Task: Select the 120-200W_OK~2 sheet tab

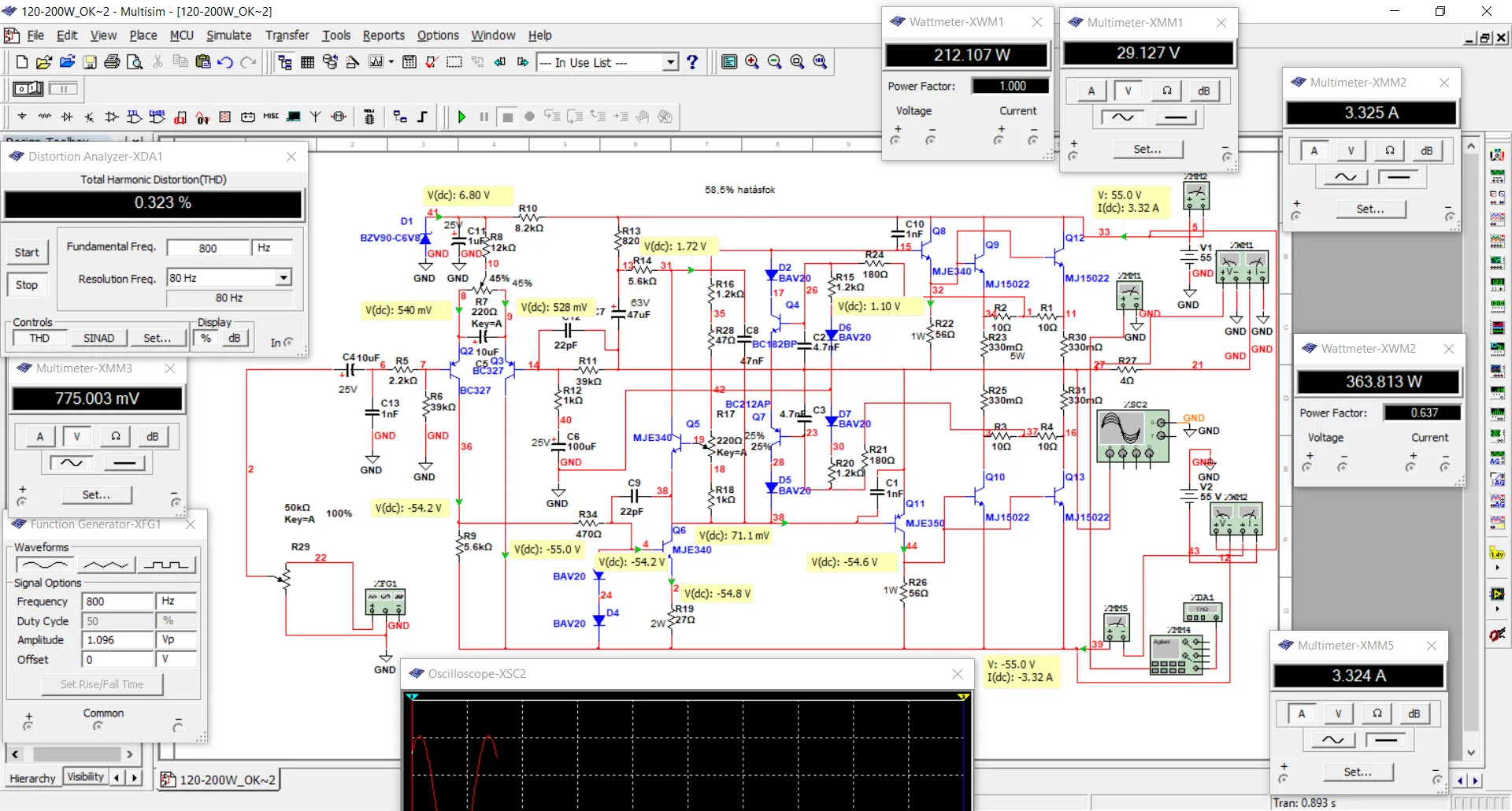Action: (x=218, y=780)
